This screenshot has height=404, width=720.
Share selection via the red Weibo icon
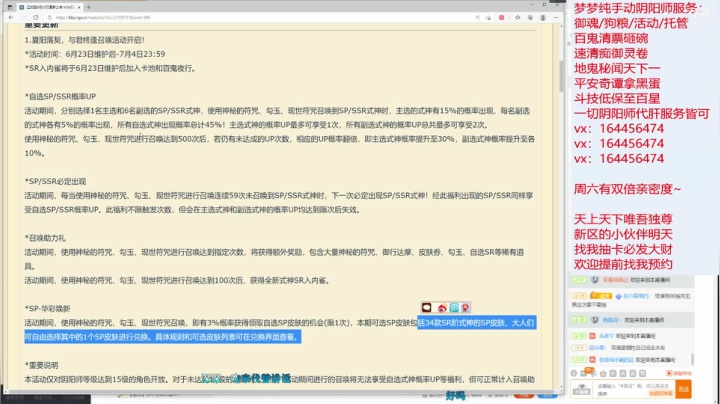point(442,307)
